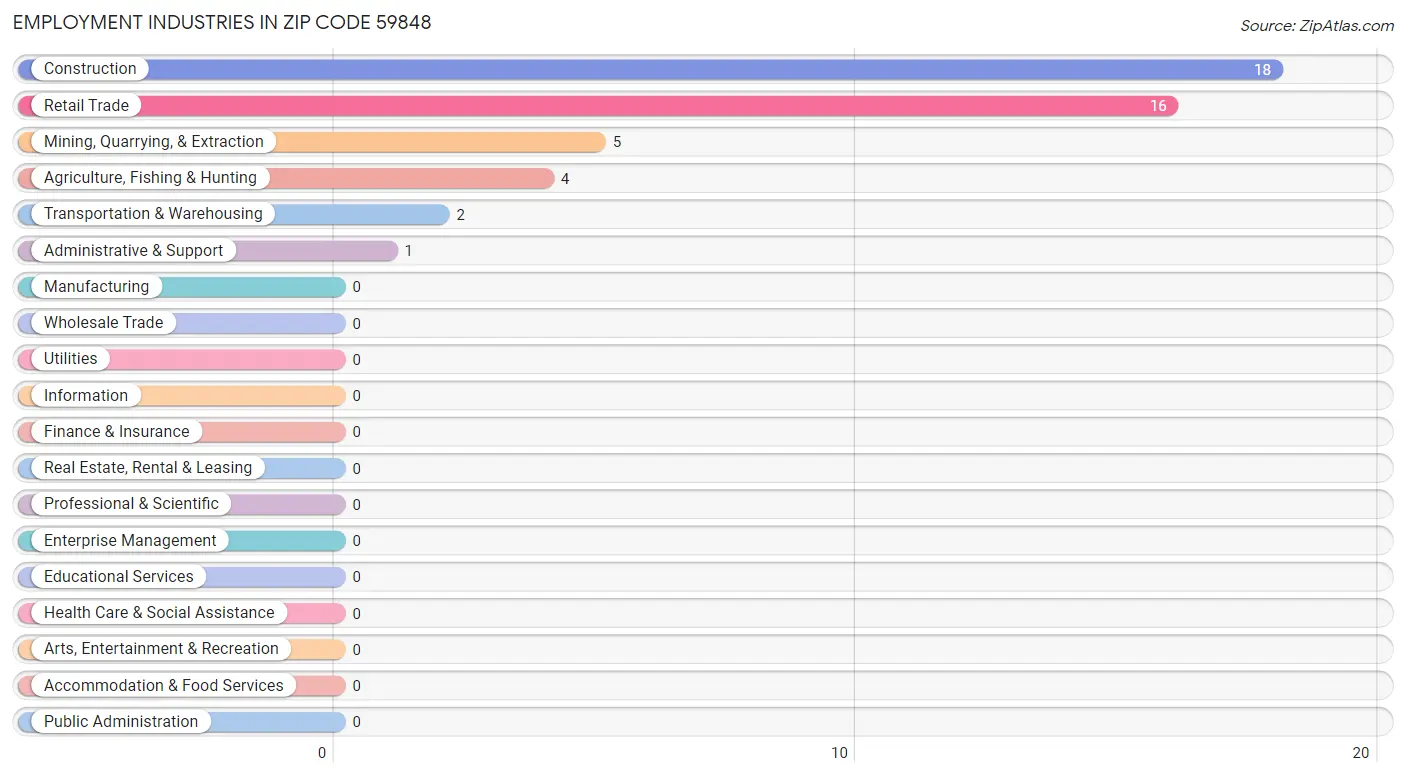Click the value 0 beside Public Administration bar
1406x776 pixels.
coord(356,722)
